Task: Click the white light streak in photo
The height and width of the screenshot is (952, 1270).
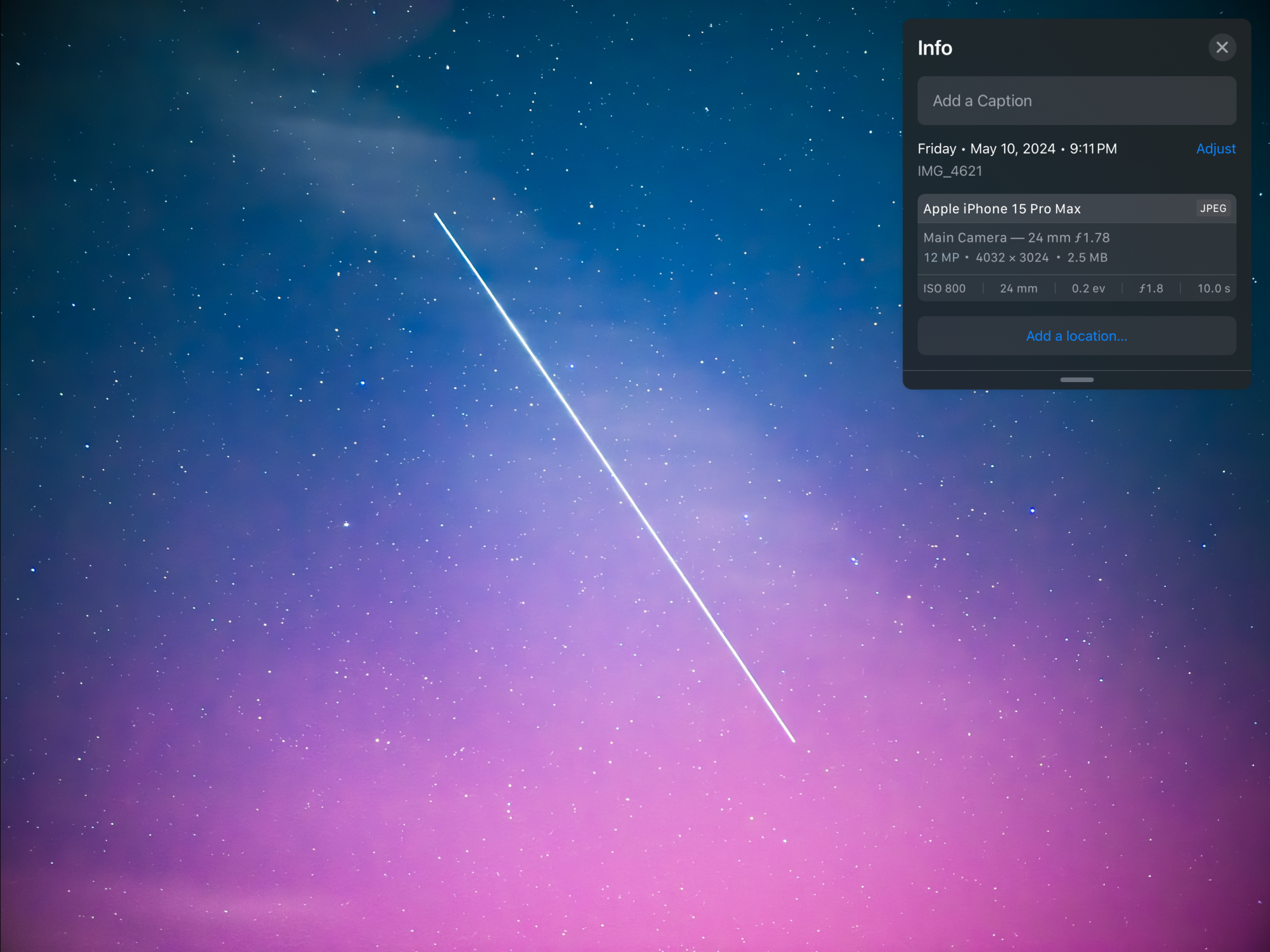Action: (x=614, y=477)
